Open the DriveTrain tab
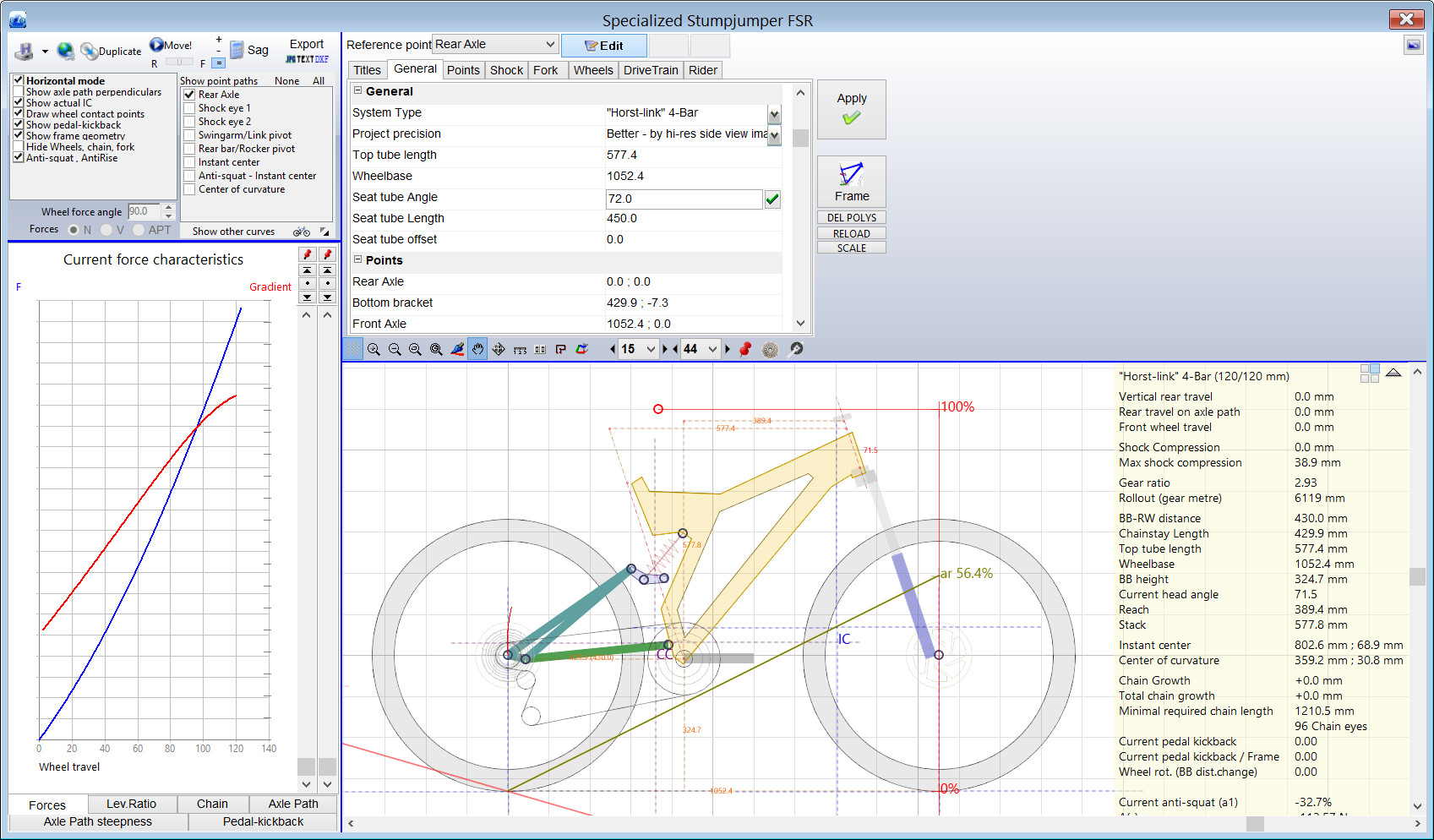1434x840 pixels. point(651,70)
